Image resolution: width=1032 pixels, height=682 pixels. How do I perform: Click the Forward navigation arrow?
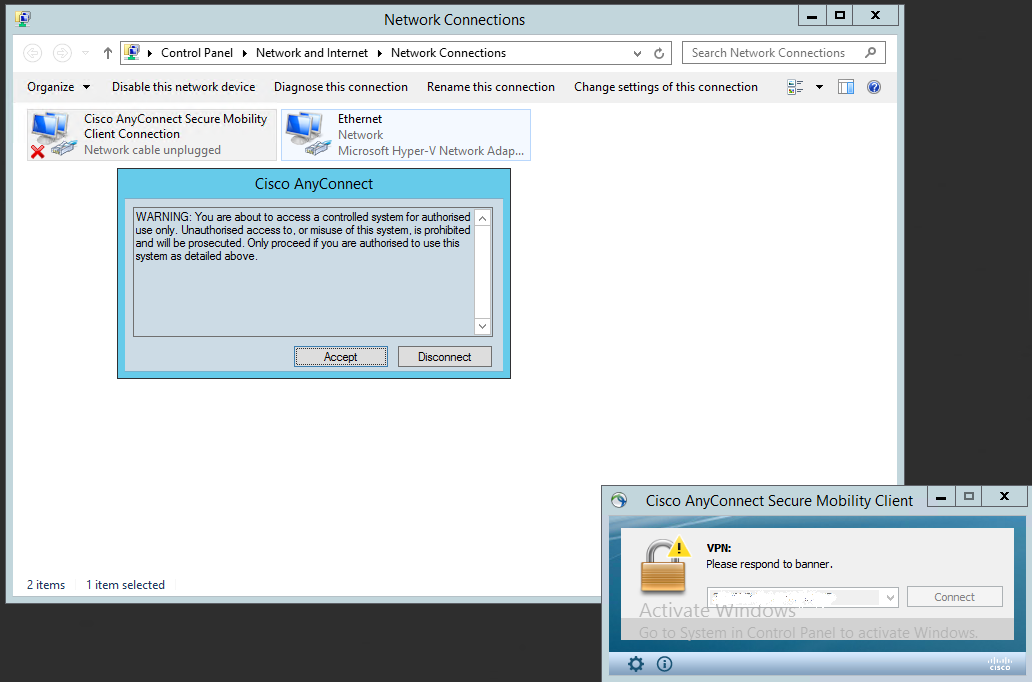(62, 53)
